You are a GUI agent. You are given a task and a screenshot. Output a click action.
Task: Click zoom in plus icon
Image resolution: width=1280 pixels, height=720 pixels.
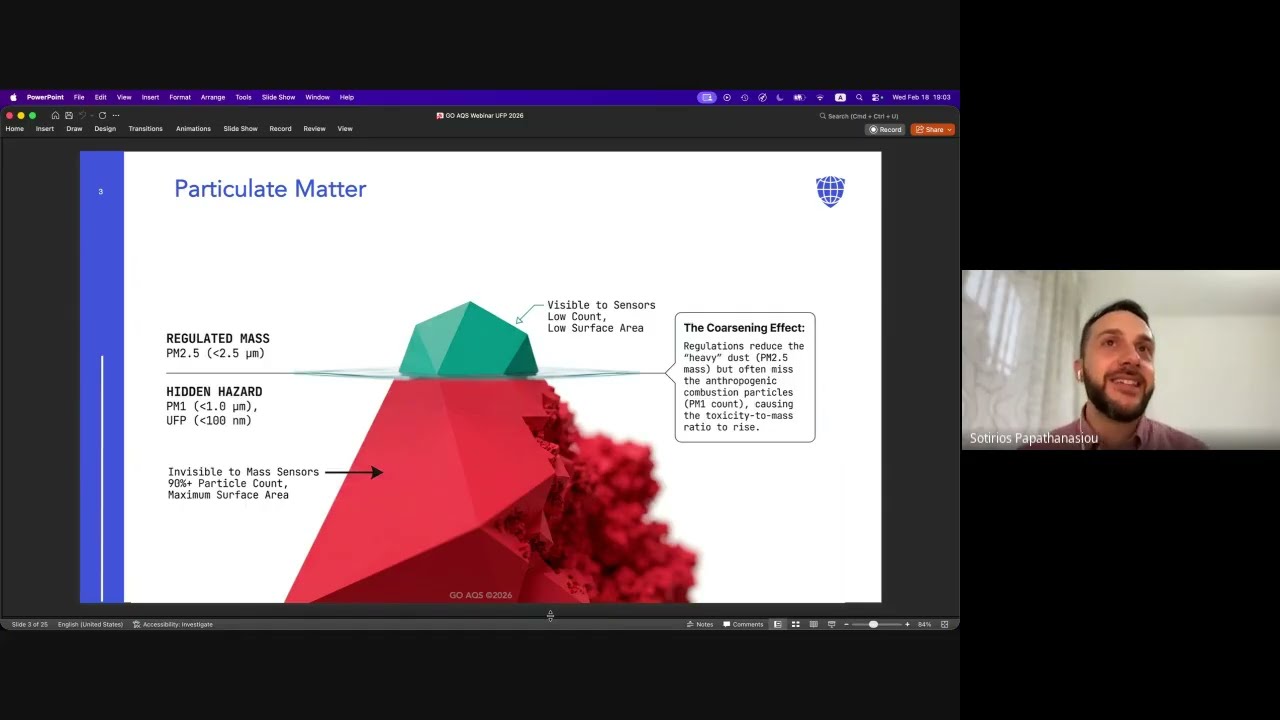coord(907,624)
